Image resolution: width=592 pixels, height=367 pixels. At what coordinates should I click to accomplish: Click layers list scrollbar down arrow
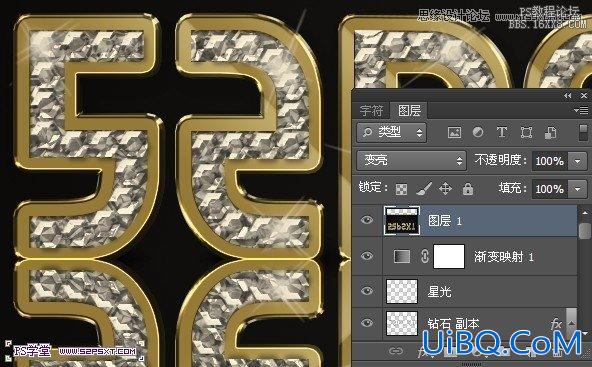coord(584,333)
